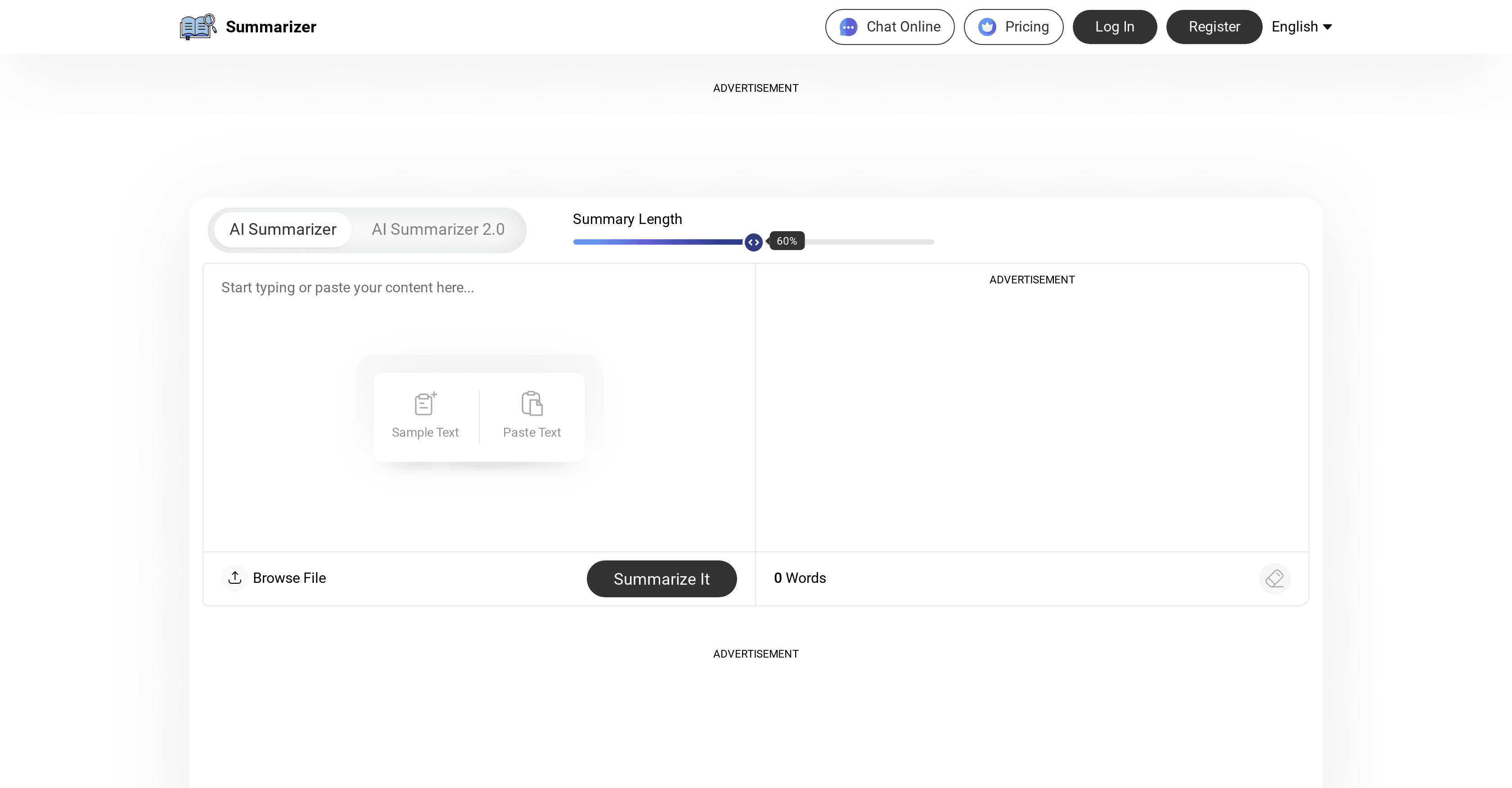Click the Pricing crown icon
The height and width of the screenshot is (788, 1512).
987,27
